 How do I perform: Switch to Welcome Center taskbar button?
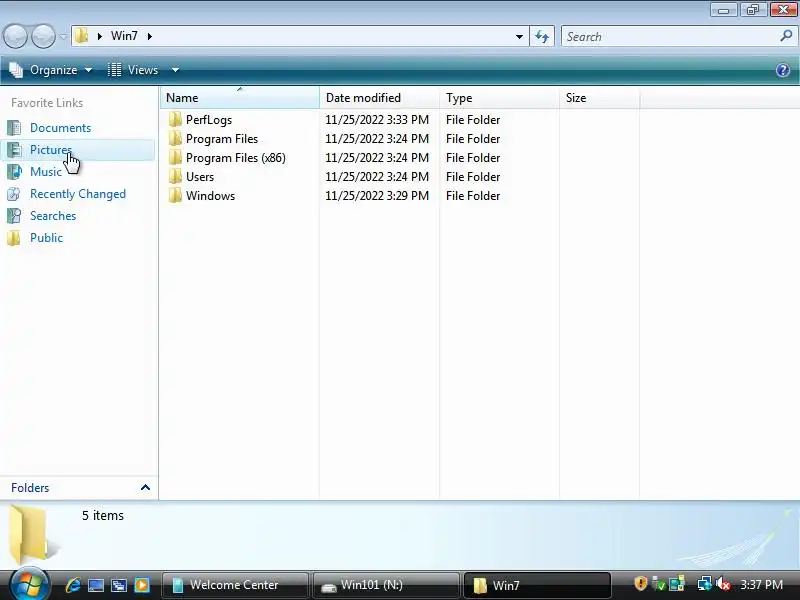[x=235, y=585]
